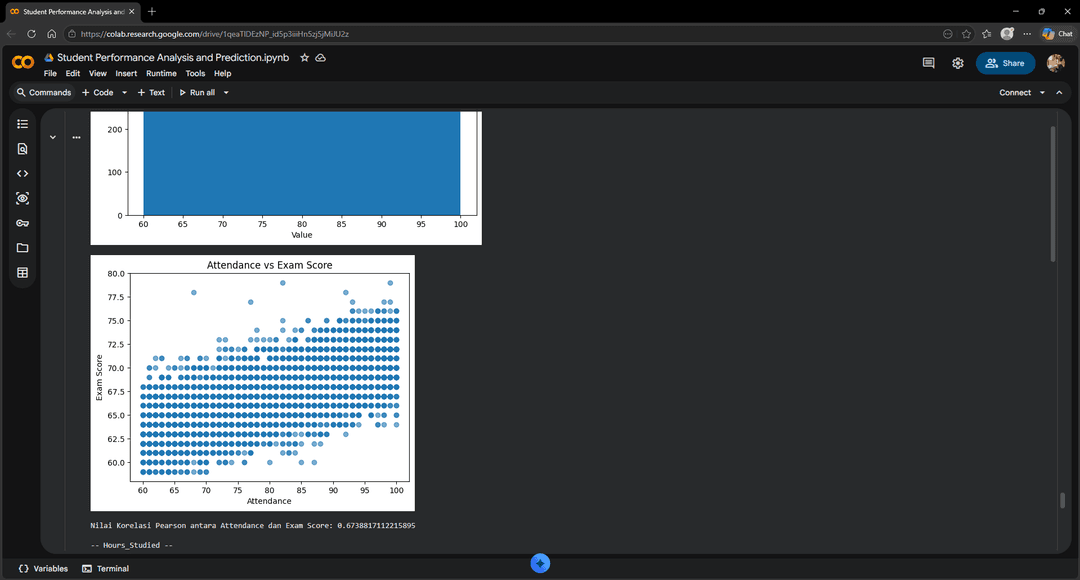Click the Attendance vs Exam Score plot
Screen dimensions: 1080x580
(252, 383)
